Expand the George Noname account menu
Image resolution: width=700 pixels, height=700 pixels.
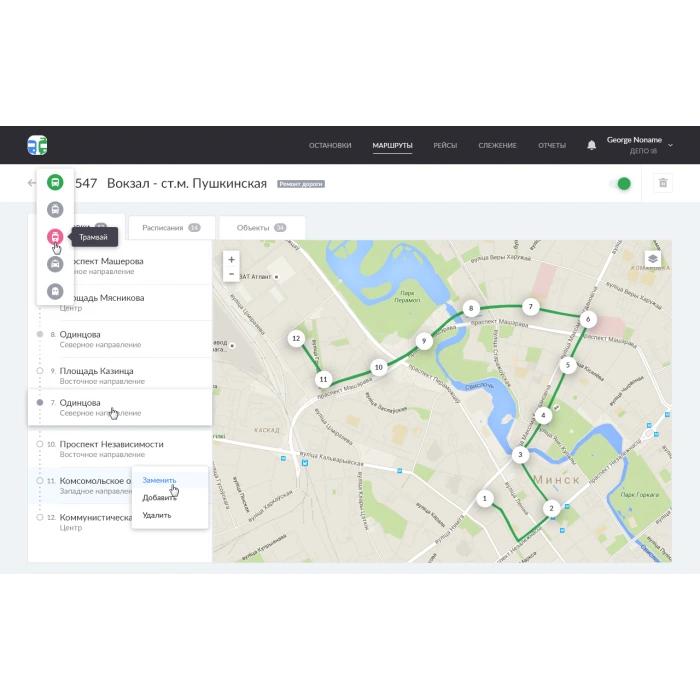[670, 145]
